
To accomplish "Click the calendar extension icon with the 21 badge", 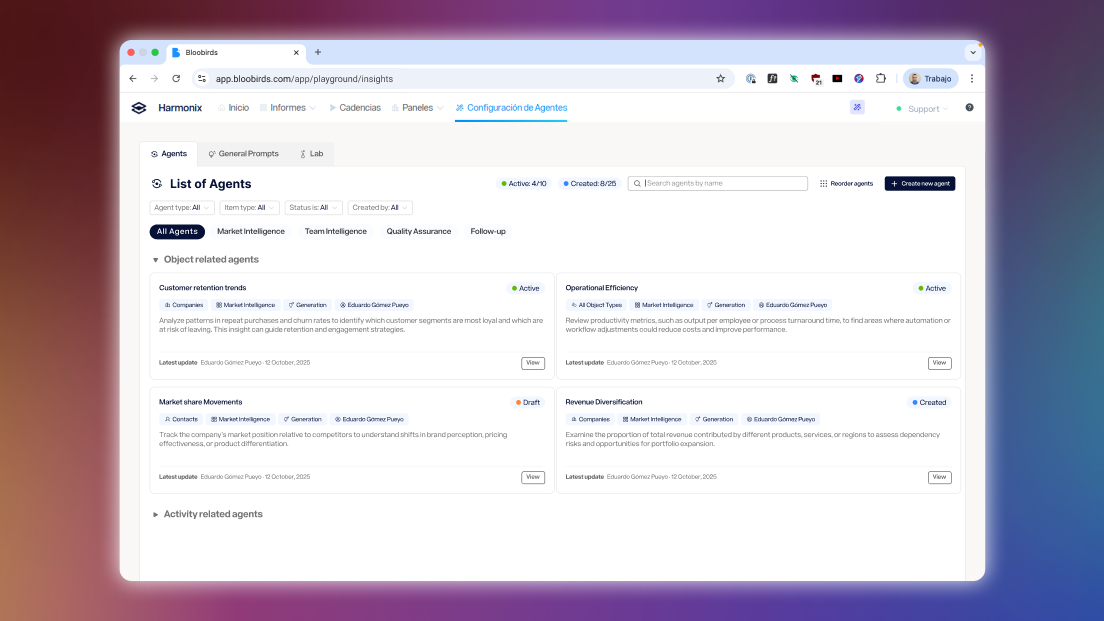I will point(816,79).
